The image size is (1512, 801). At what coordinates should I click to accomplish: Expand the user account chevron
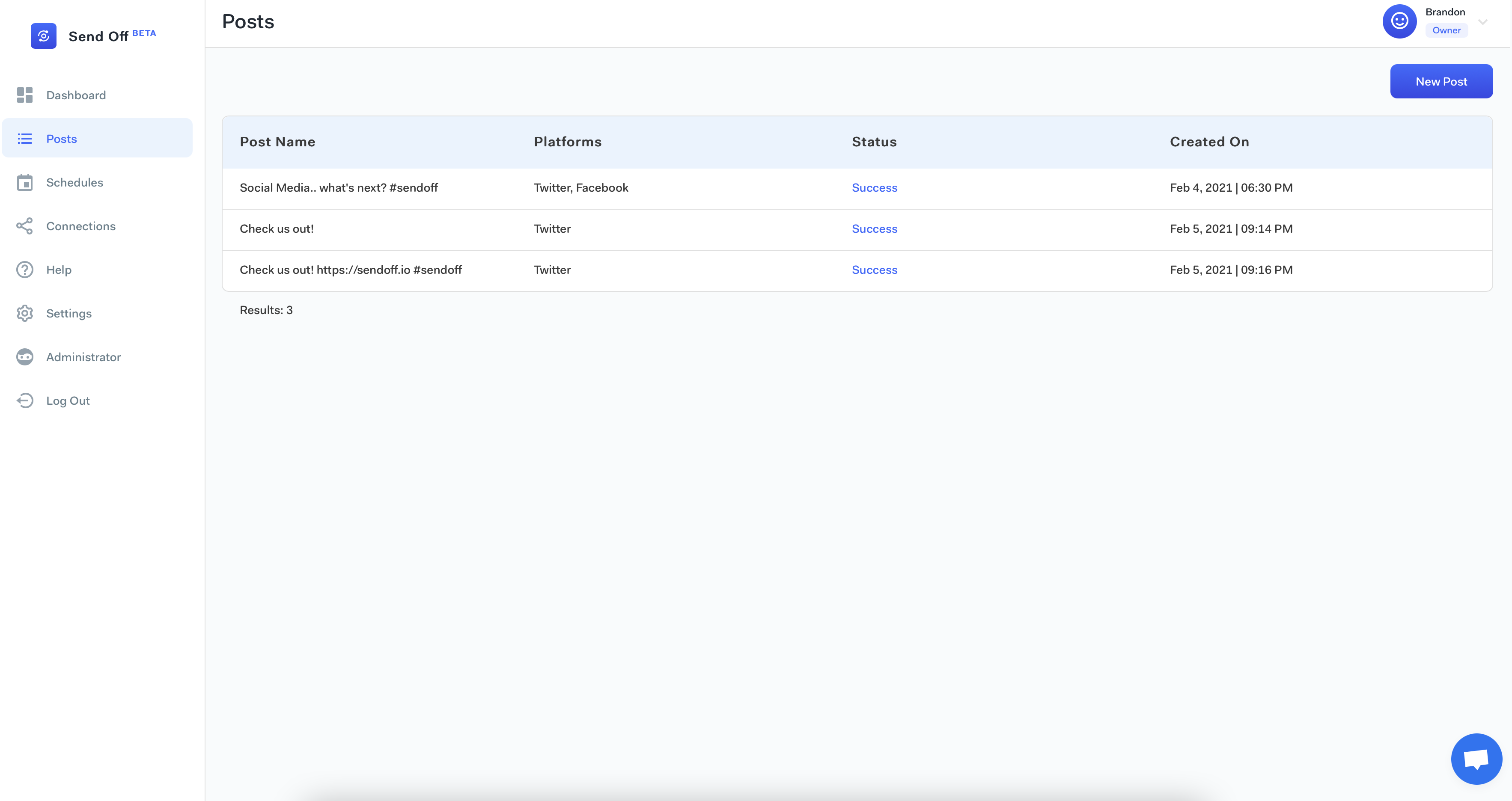(1482, 22)
